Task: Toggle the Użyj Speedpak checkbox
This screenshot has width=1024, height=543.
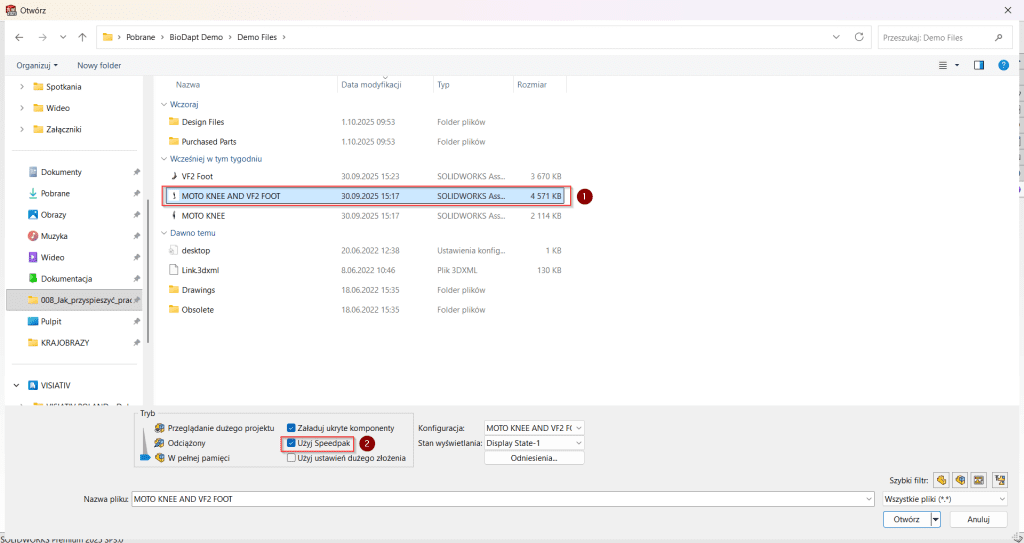Action: (292, 443)
